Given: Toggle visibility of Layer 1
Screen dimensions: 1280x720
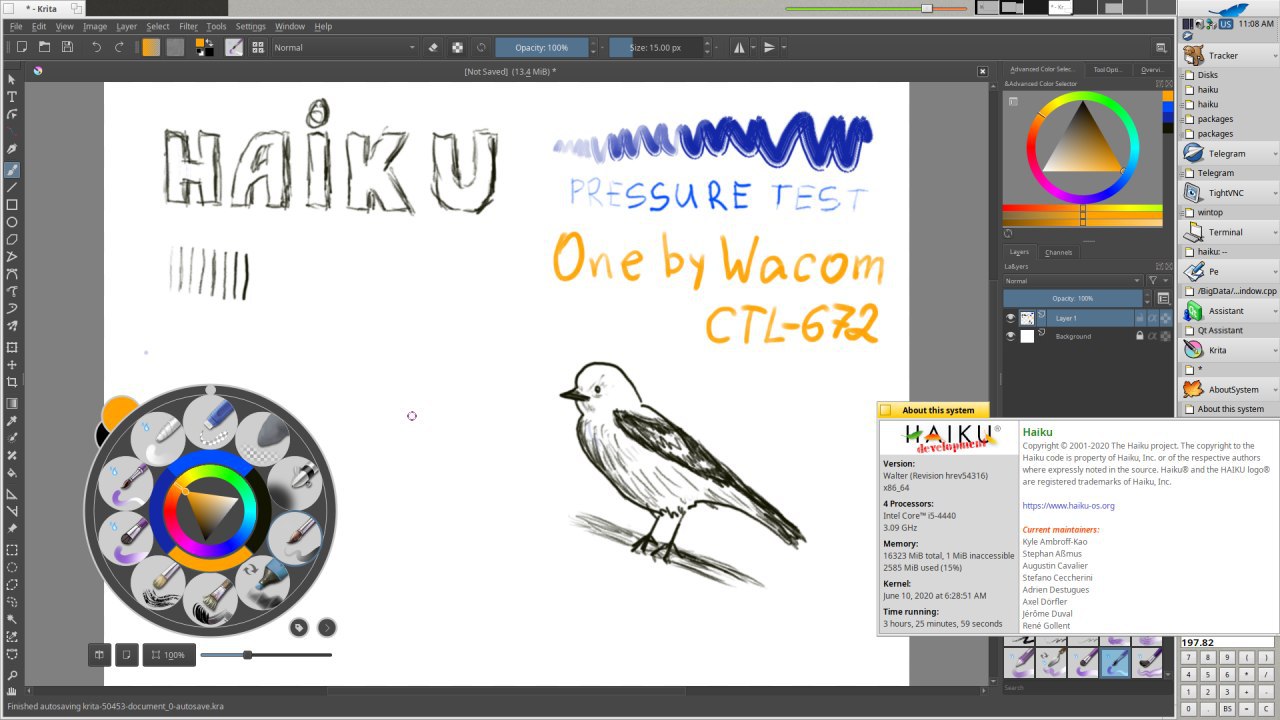Looking at the screenshot, I should [x=1010, y=318].
